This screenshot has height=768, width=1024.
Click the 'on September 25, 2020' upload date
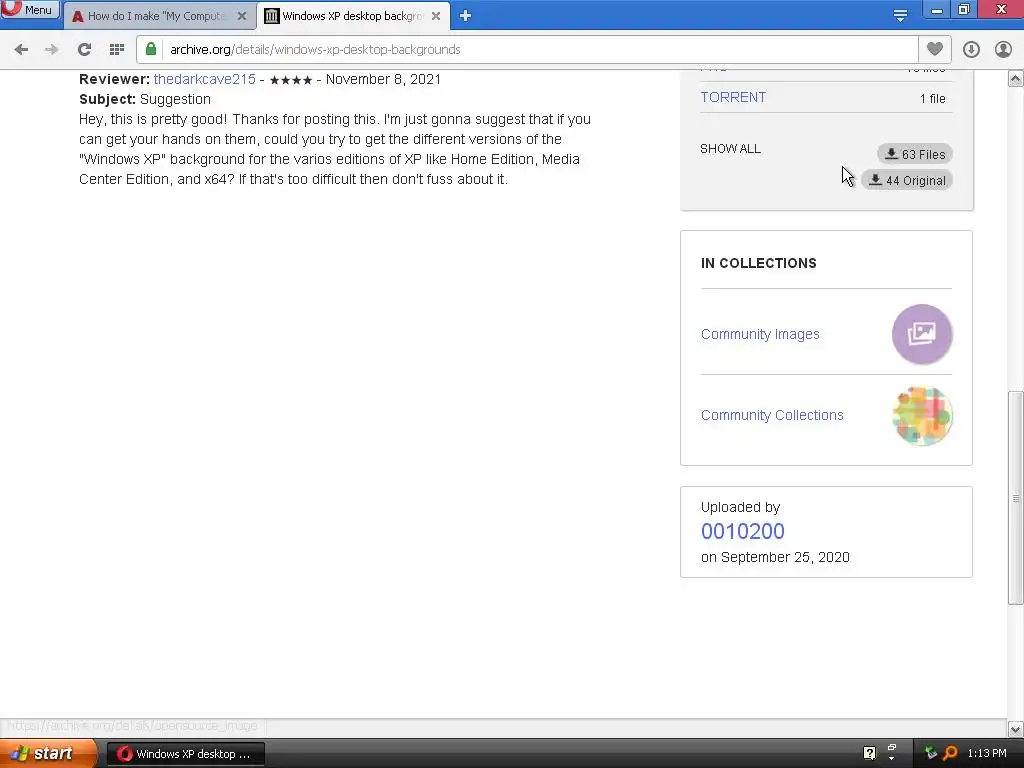(x=775, y=557)
